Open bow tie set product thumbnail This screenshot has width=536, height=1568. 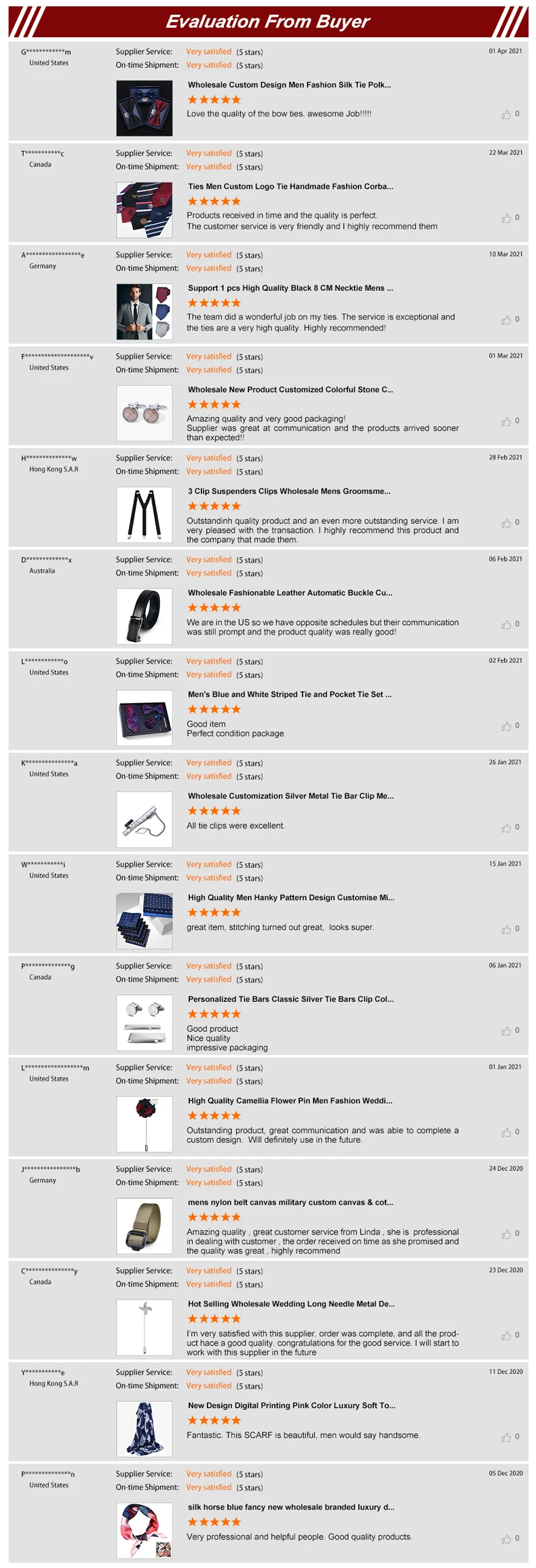click(144, 108)
